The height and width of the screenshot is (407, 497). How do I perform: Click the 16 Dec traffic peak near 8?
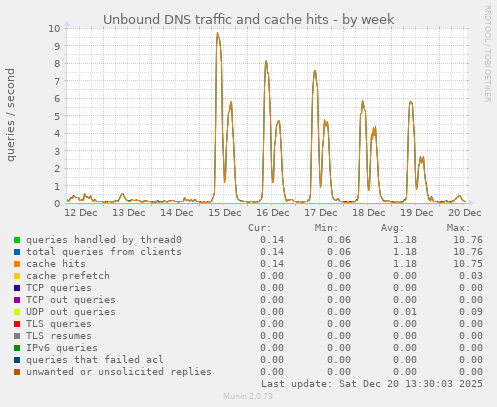(x=266, y=62)
